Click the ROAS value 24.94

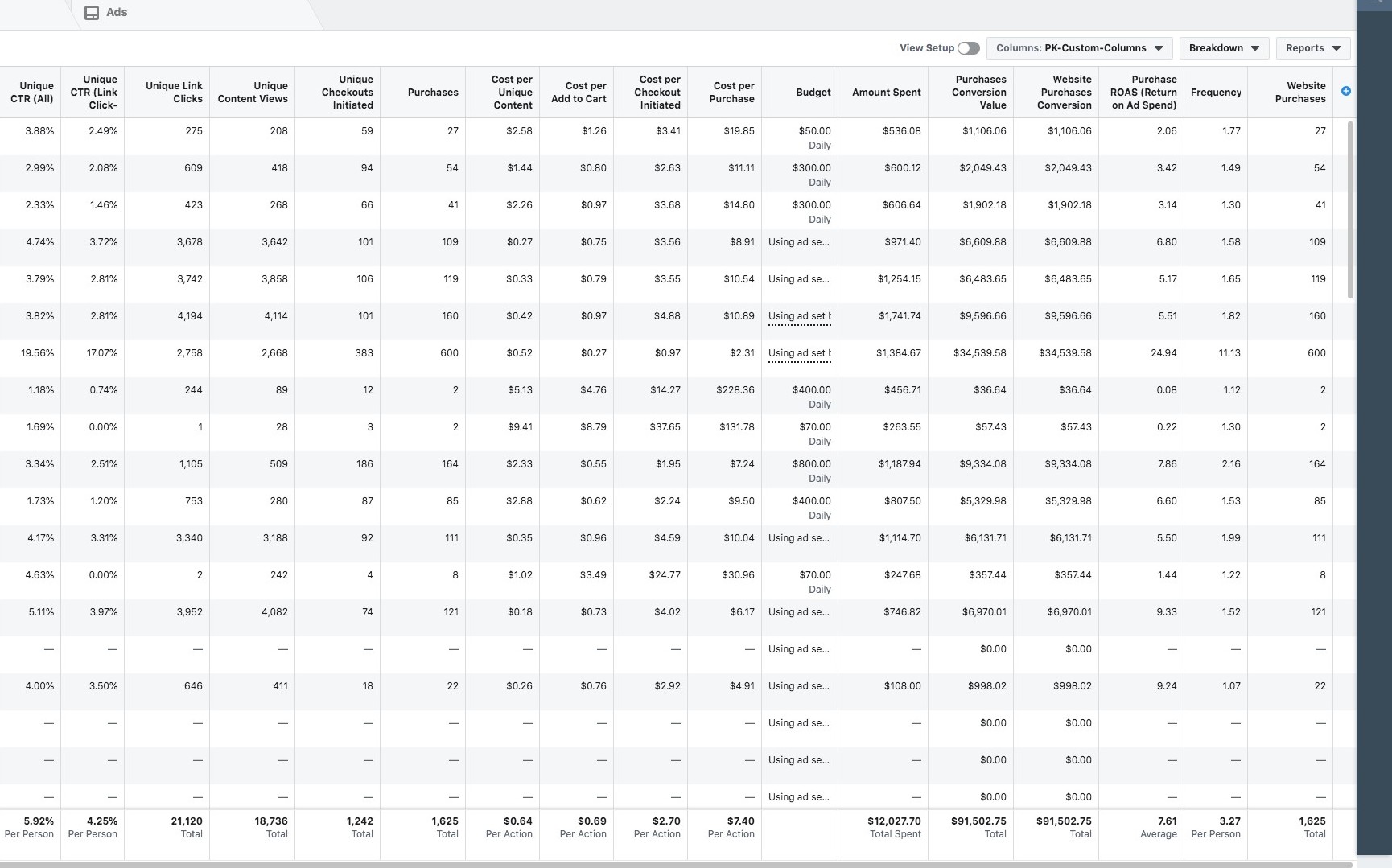tap(1163, 353)
